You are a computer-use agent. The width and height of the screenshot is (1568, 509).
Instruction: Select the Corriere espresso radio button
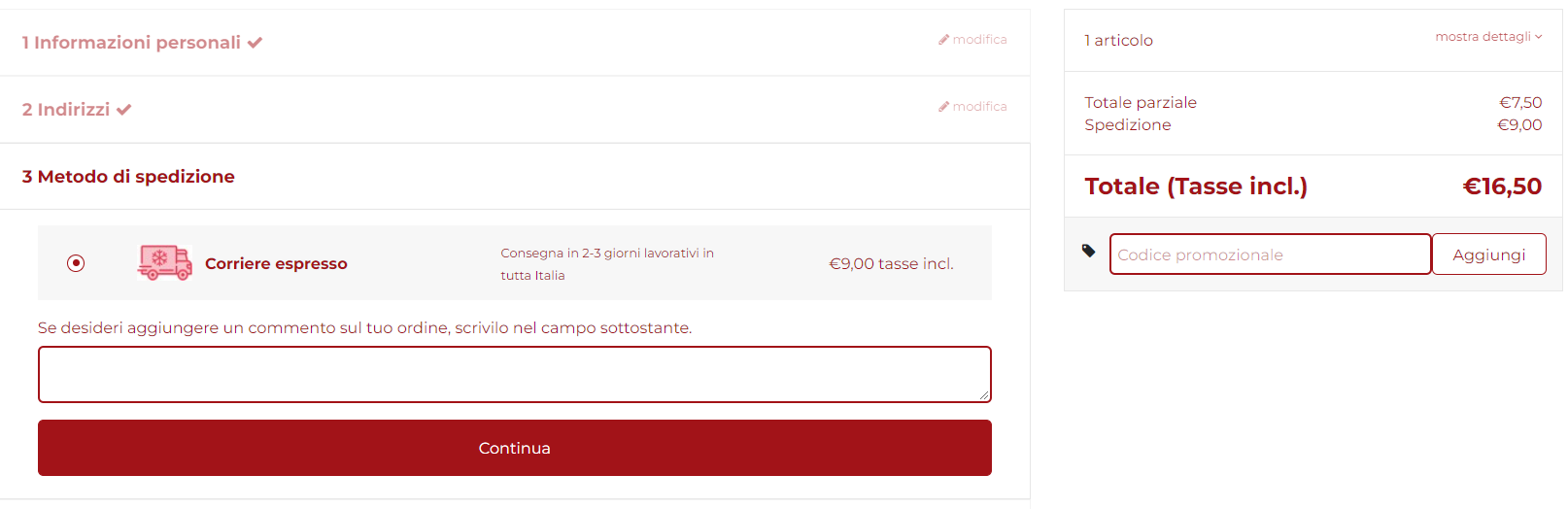pyautogui.click(x=76, y=263)
